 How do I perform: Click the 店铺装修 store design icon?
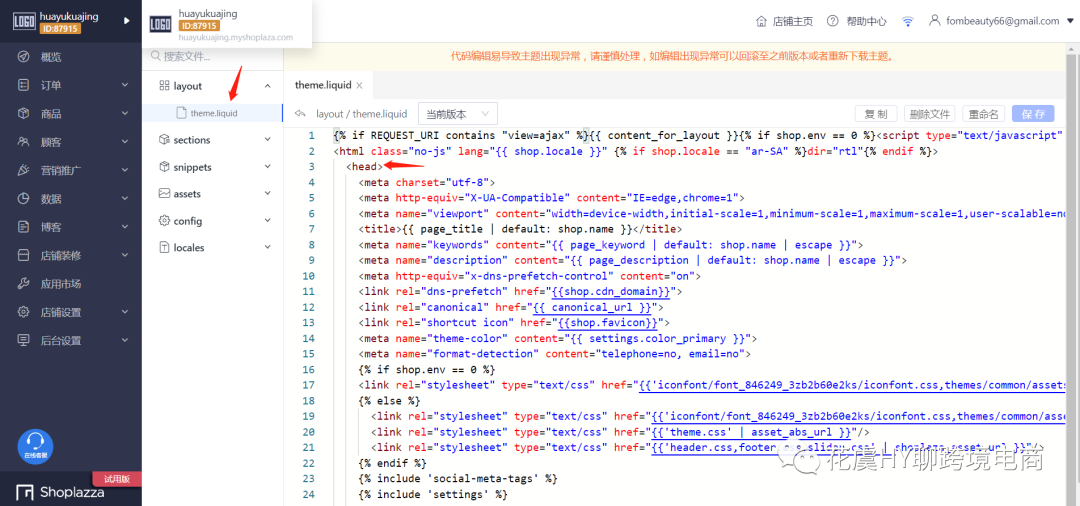(x=24, y=255)
